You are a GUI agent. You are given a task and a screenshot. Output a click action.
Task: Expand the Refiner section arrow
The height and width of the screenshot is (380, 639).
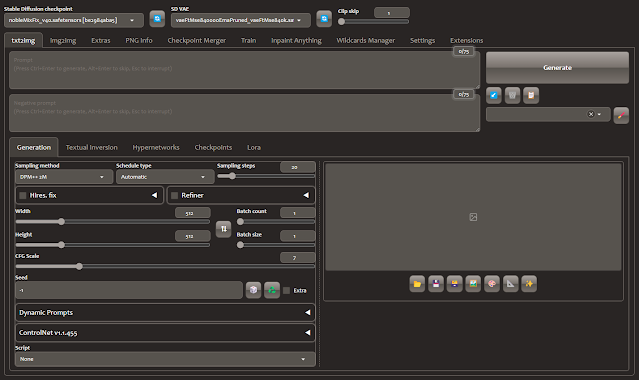point(306,195)
